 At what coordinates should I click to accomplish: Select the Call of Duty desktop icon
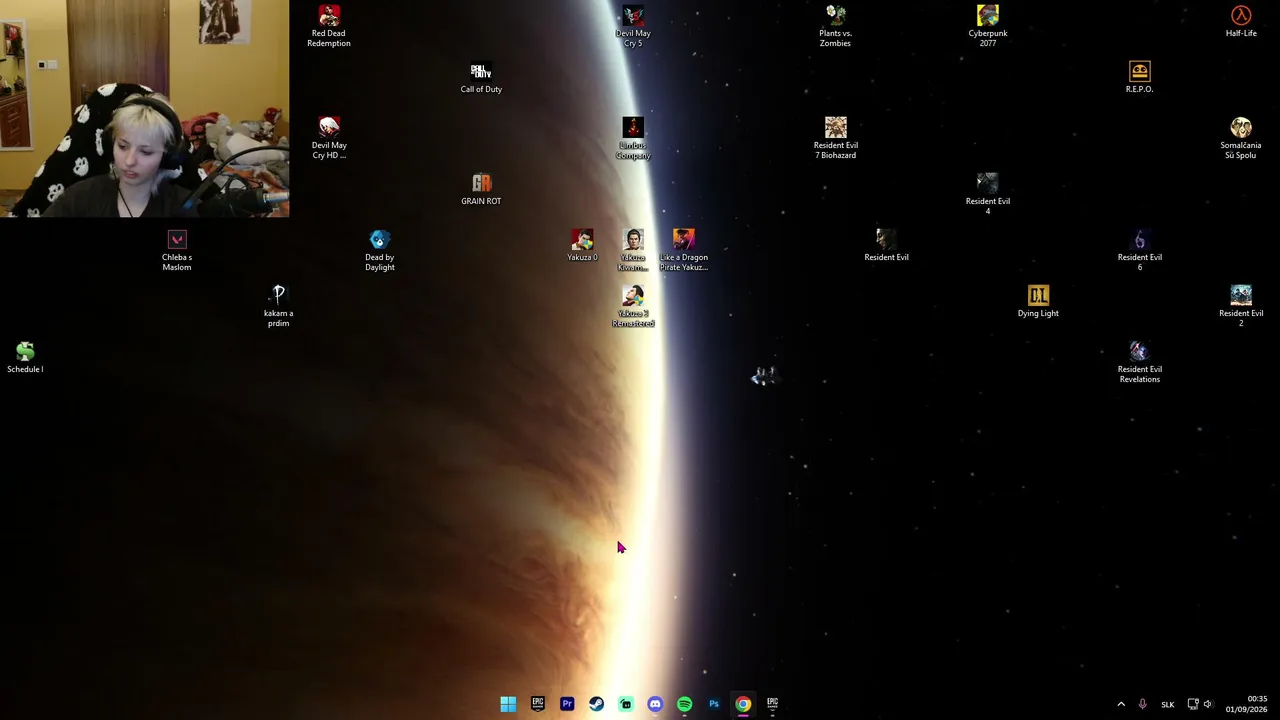pyautogui.click(x=481, y=77)
